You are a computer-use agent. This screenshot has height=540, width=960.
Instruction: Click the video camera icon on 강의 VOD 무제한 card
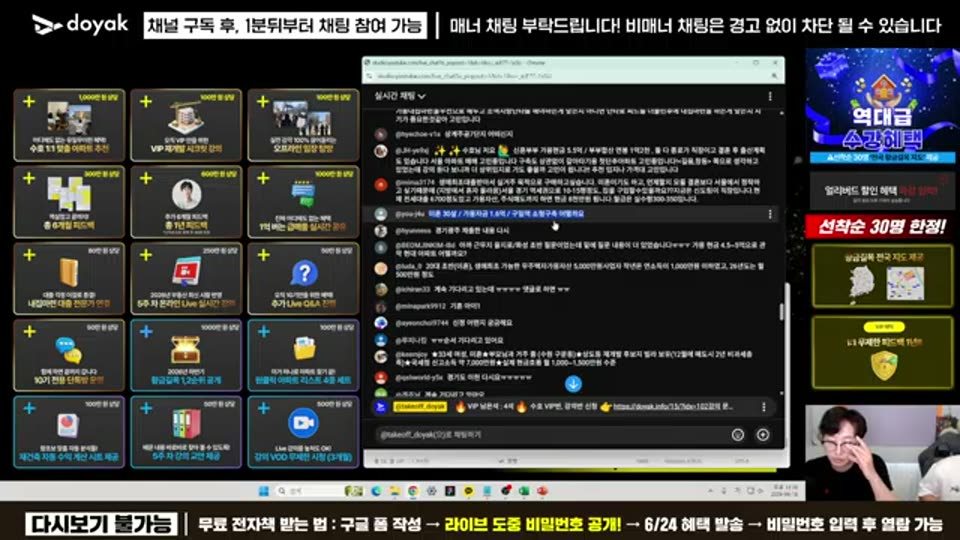point(304,423)
